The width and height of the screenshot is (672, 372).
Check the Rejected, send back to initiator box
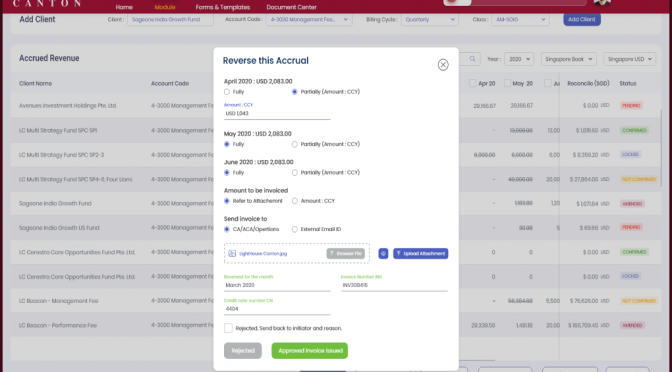[x=228, y=328]
